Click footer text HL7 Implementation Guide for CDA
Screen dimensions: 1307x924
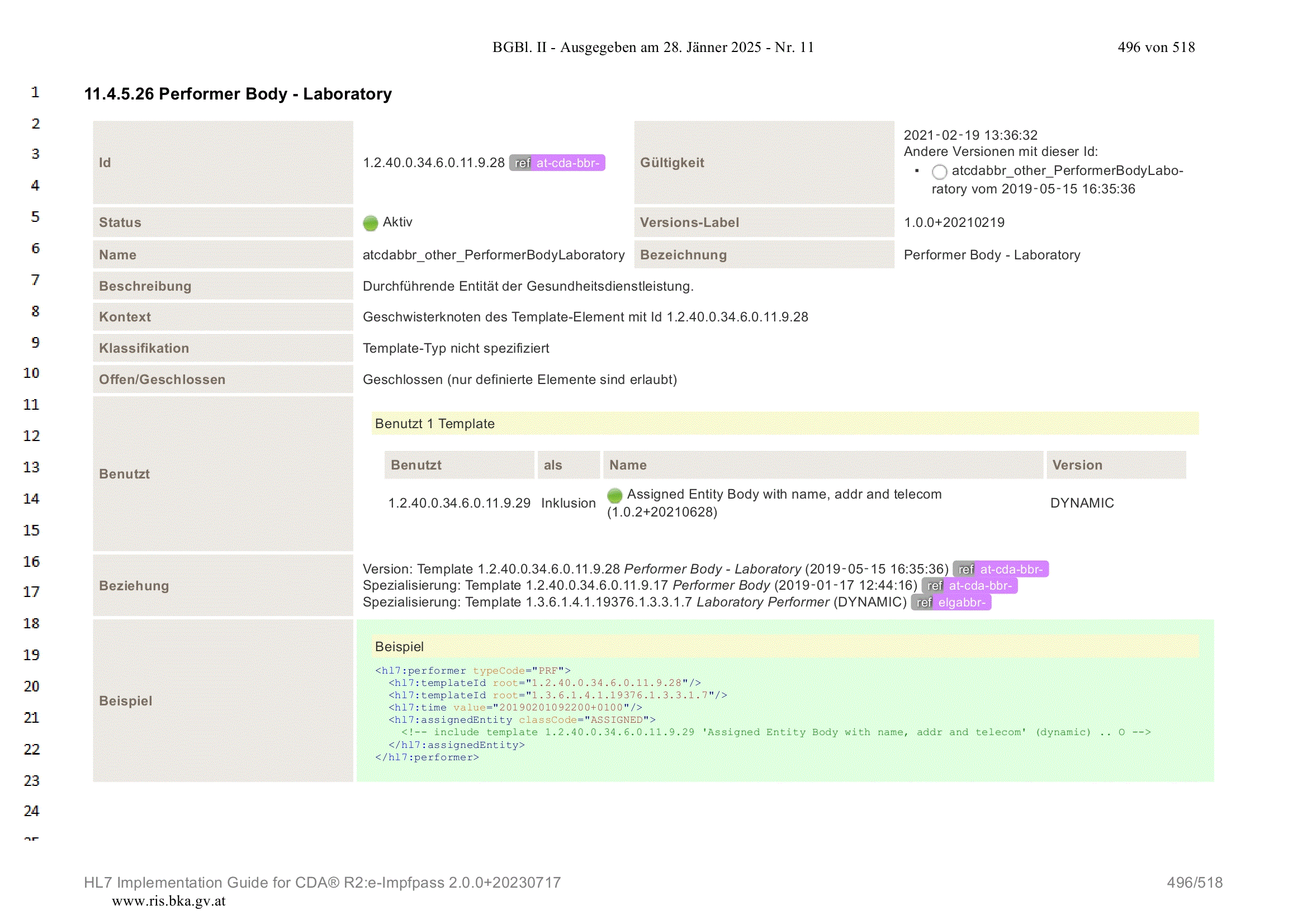click(322, 883)
